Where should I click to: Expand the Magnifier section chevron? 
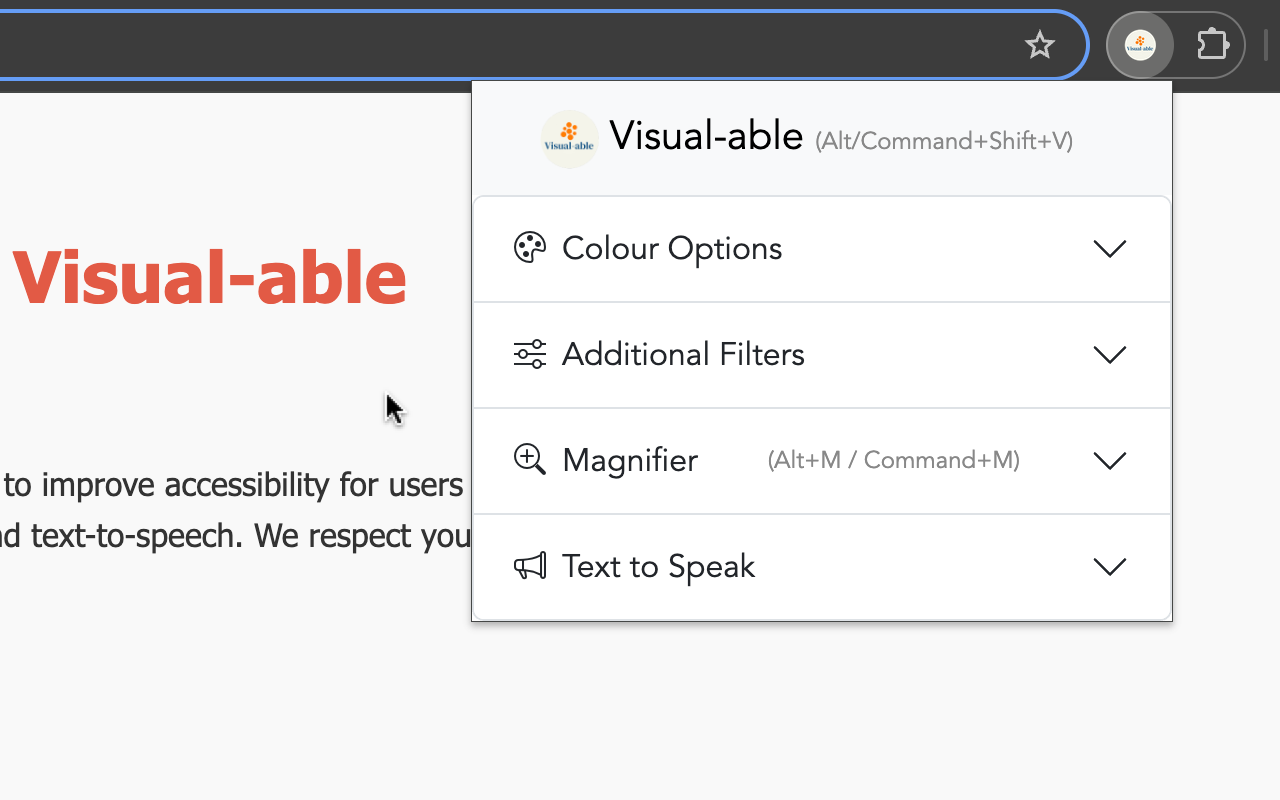click(1110, 460)
